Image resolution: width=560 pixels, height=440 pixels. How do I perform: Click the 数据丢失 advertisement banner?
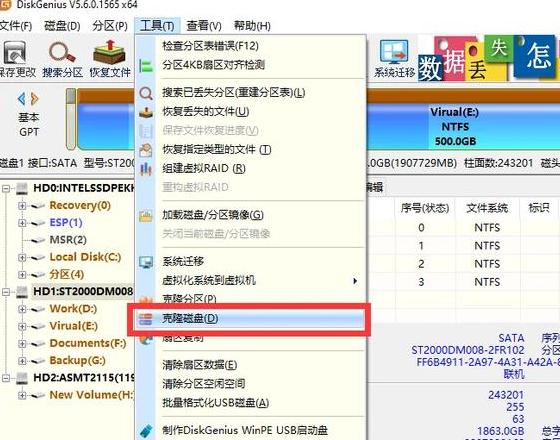tap(489, 57)
